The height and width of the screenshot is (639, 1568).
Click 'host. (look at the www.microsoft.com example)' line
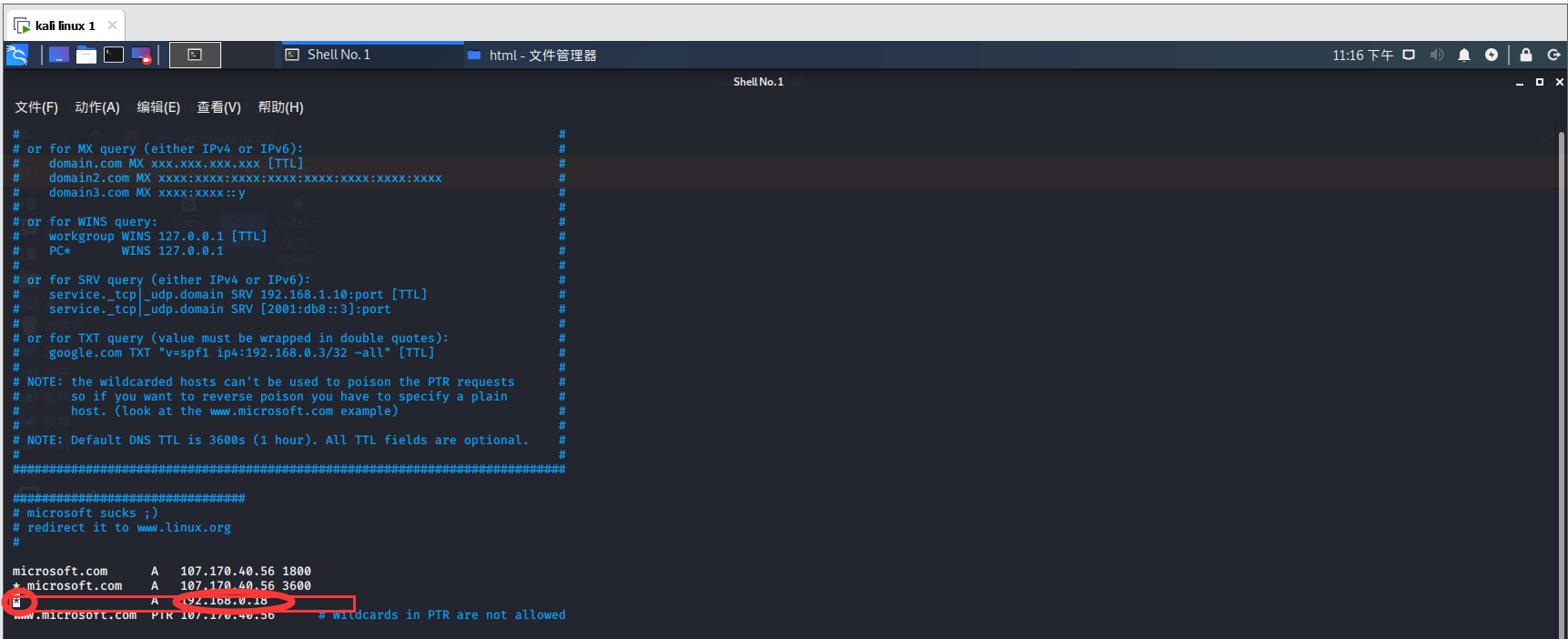click(235, 411)
